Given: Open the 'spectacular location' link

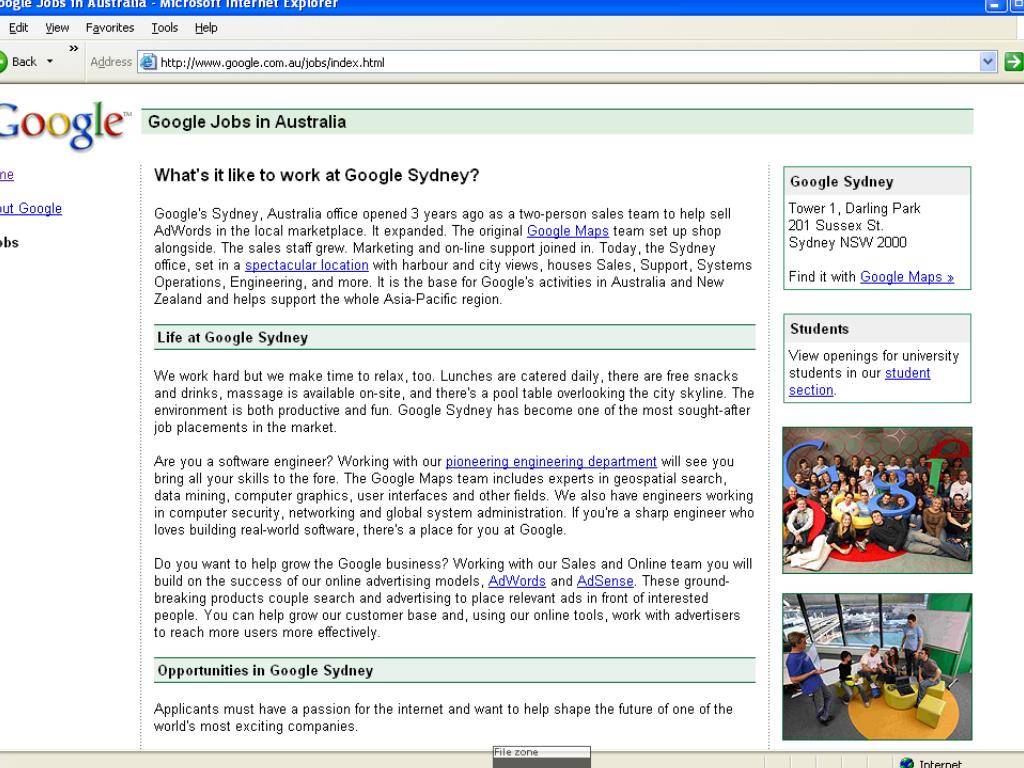Looking at the screenshot, I should 307,265.
